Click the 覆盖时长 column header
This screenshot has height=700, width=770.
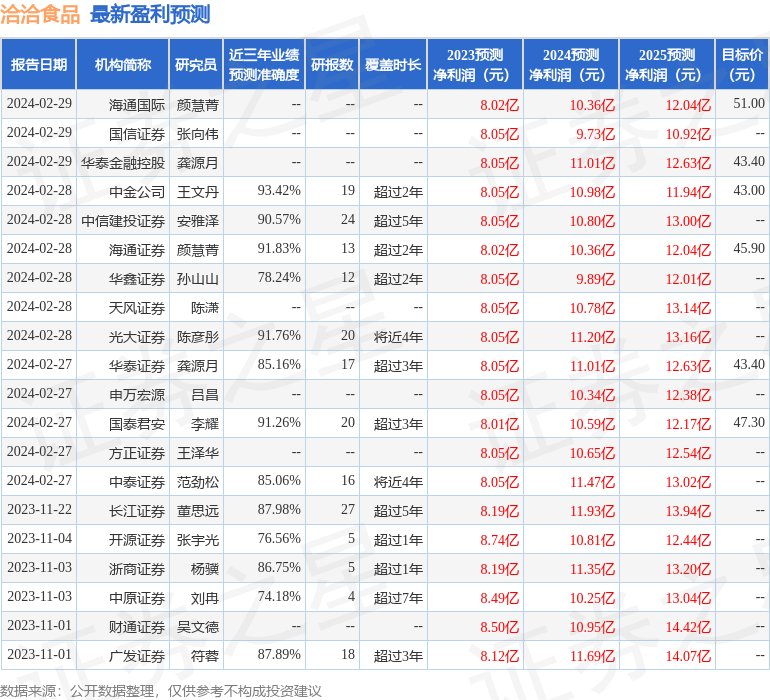[393, 65]
